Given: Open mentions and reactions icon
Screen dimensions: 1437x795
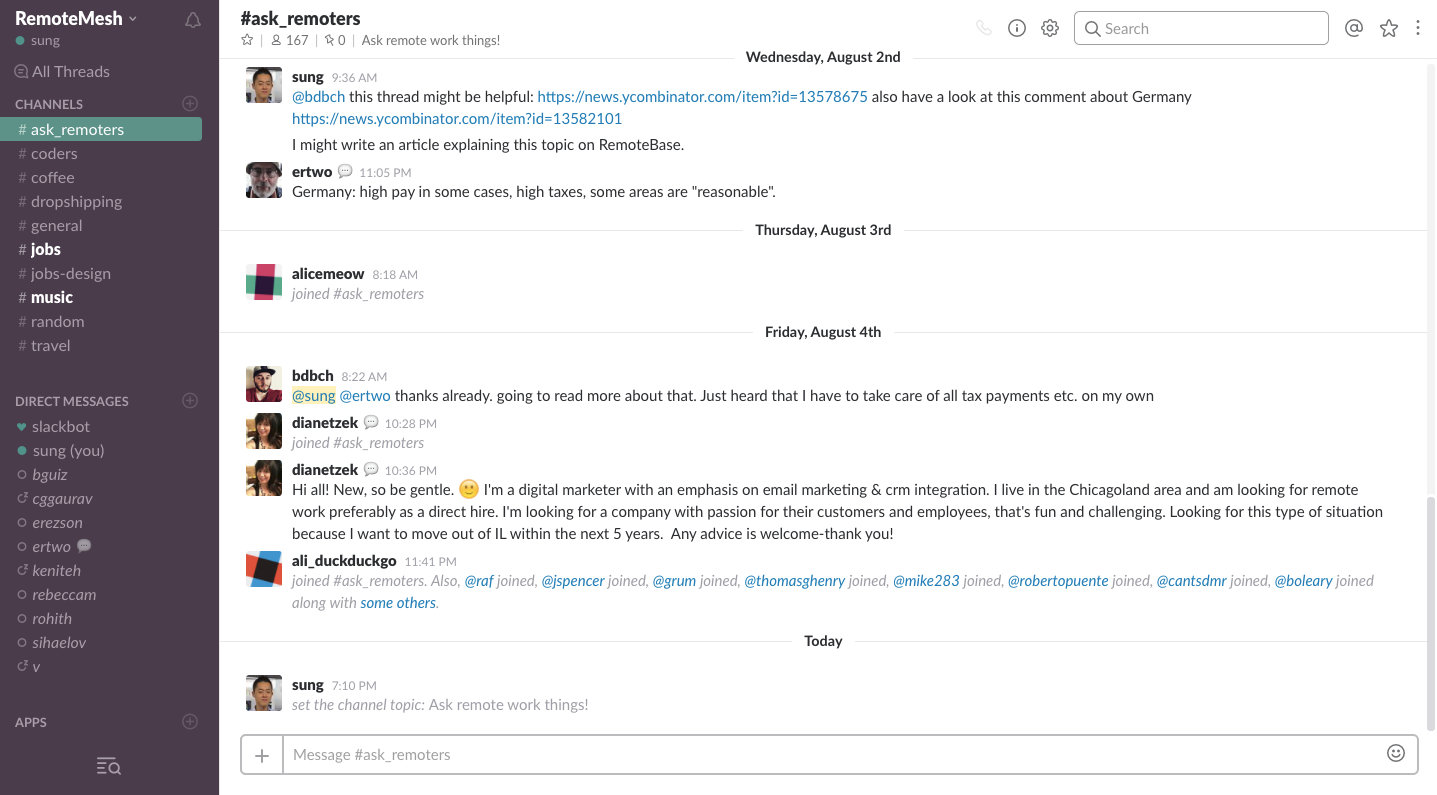Looking at the screenshot, I should point(1354,28).
